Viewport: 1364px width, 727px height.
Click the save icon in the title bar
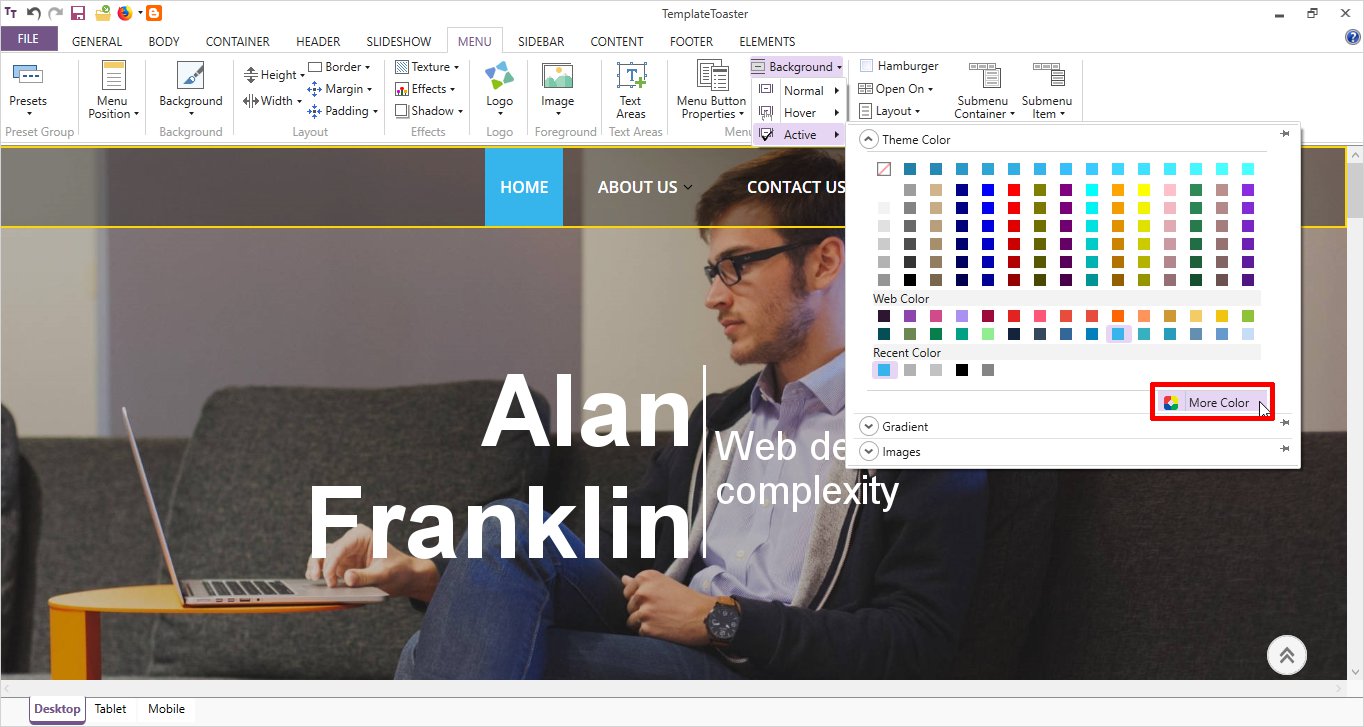pyautogui.click(x=78, y=13)
